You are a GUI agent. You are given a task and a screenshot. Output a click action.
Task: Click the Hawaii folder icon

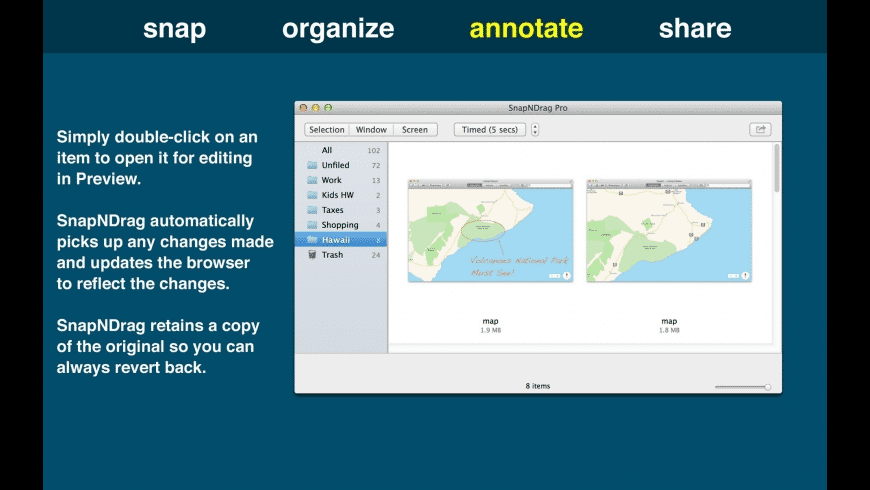pos(312,240)
